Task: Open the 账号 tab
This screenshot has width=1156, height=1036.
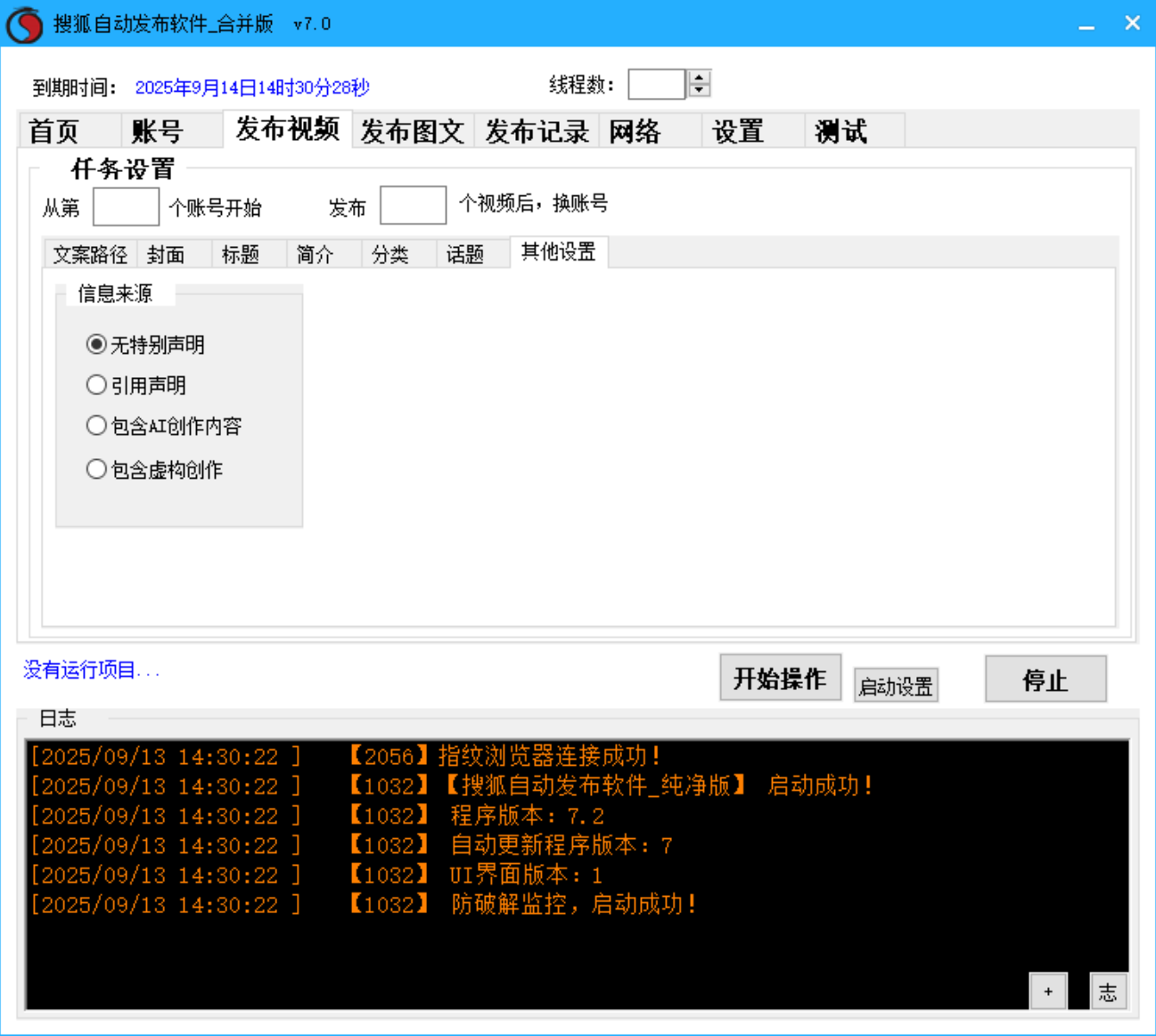Action: tap(159, 130)
